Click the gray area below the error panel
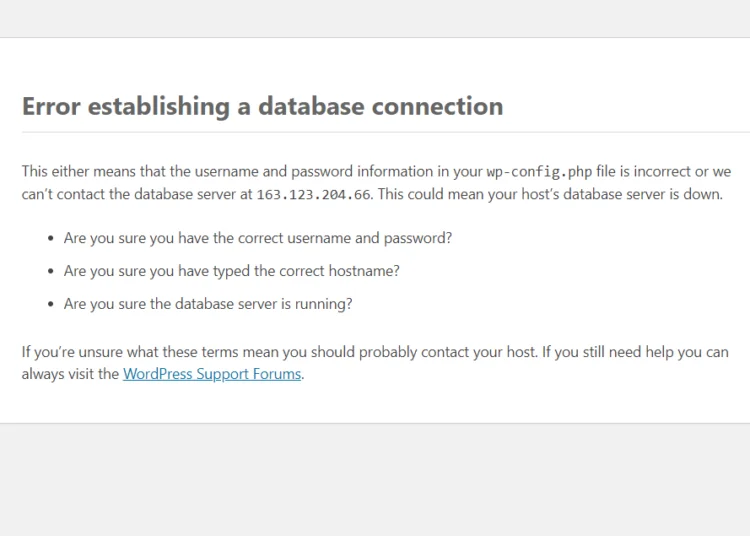750x536 pixels. point(375,480)
